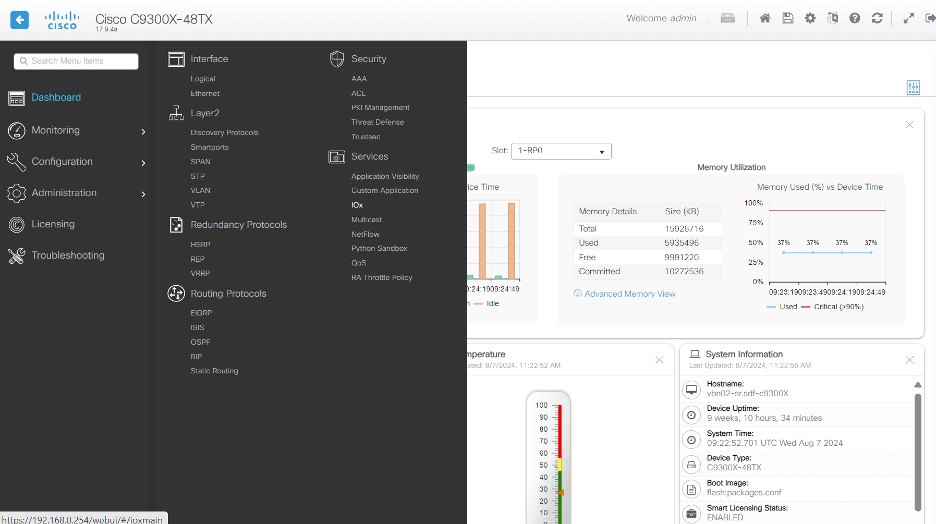Open STP under Layer2
Screen dimensions: 936x524
click(198, 176)
